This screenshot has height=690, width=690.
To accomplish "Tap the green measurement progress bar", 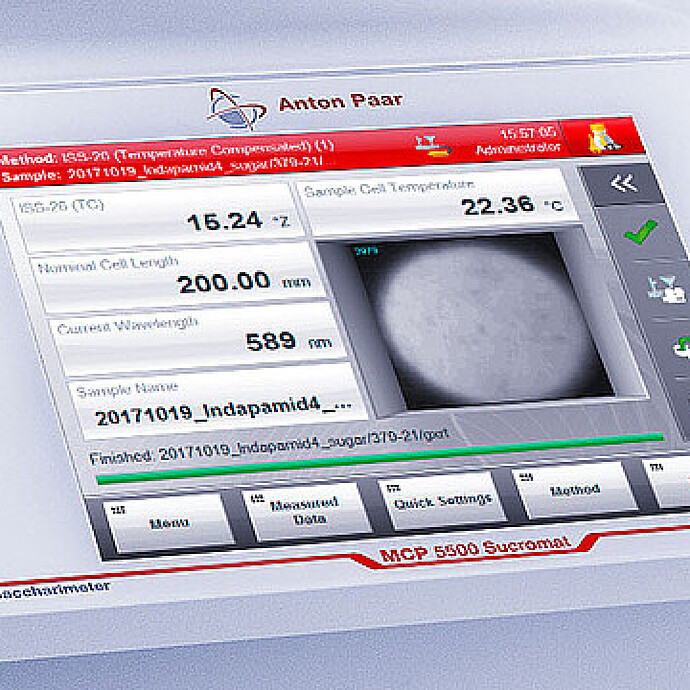I will coord(380,458).
